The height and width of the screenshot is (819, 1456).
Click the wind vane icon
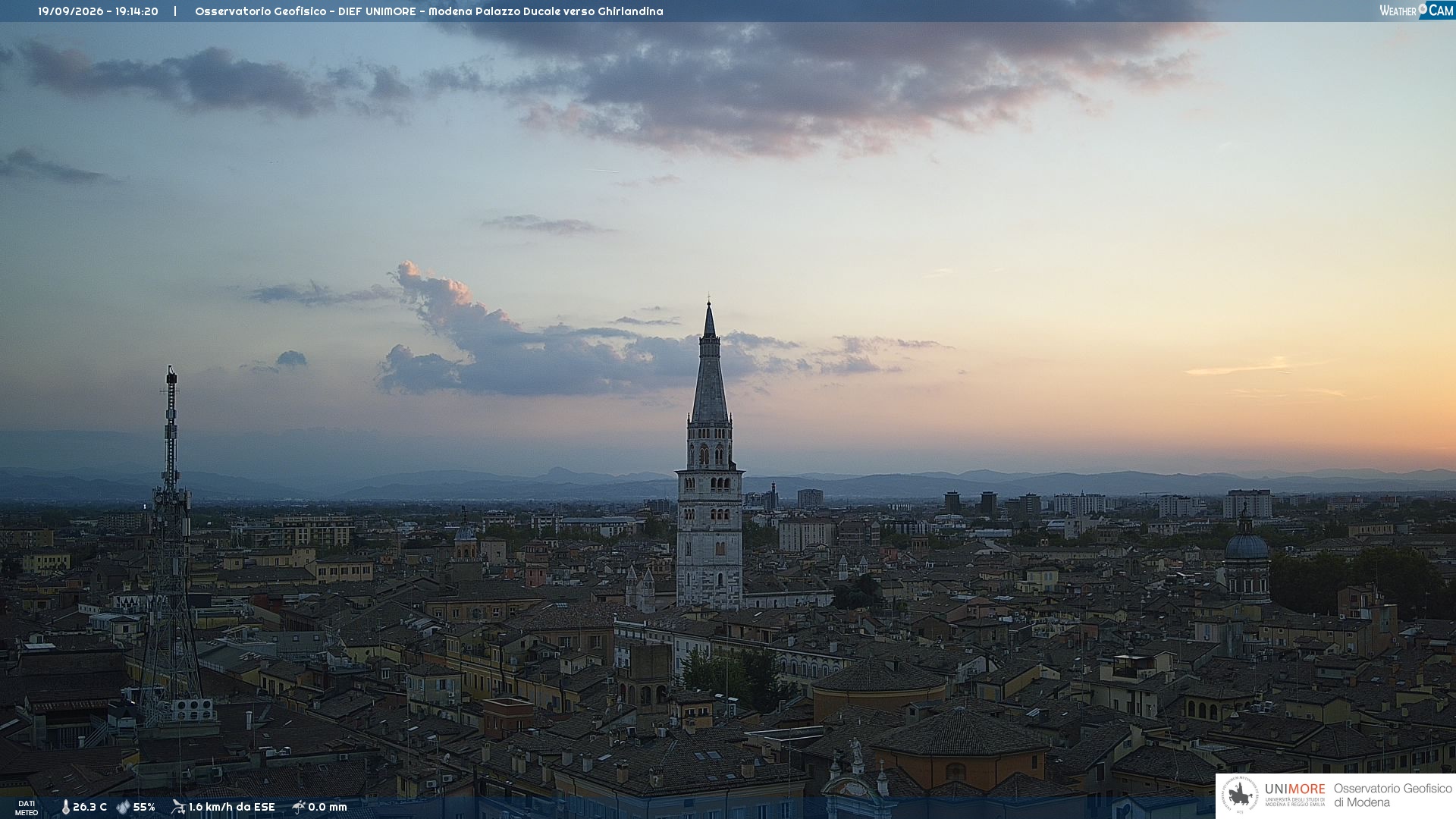pos(178,807)
